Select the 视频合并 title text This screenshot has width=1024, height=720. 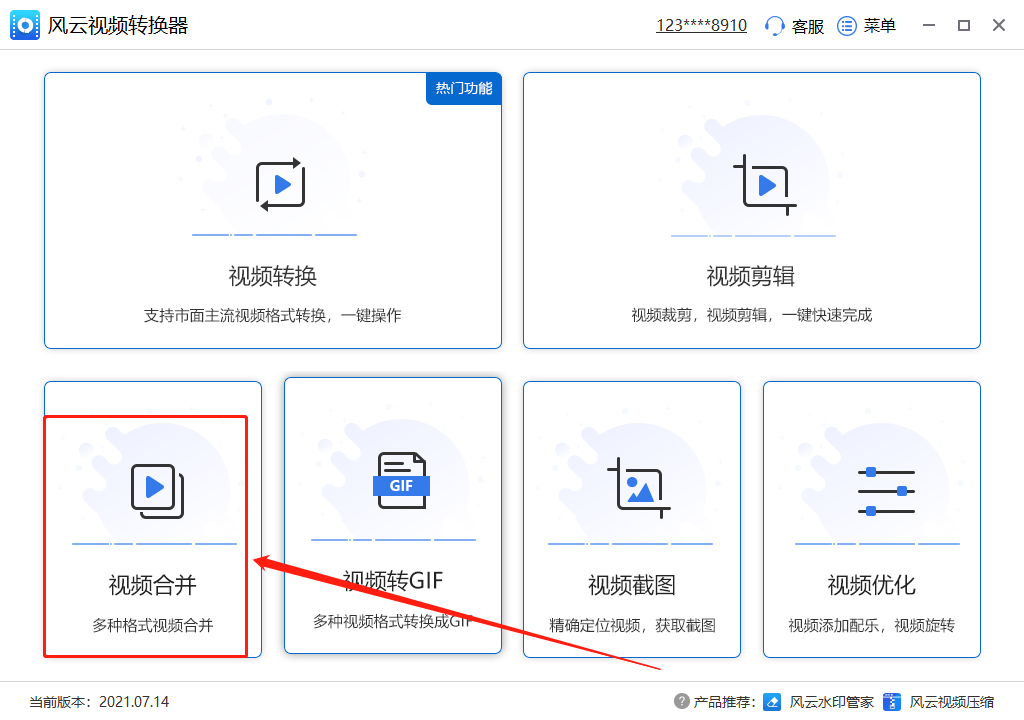point(153,585)
